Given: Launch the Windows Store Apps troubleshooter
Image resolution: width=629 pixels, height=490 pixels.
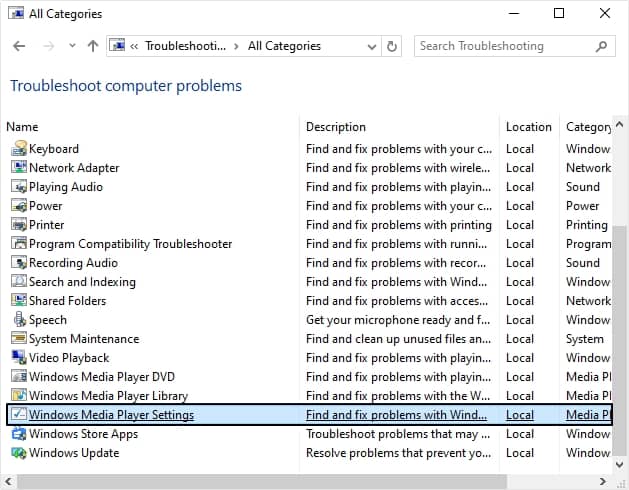Looking at the screenshot, I should 83,434.
